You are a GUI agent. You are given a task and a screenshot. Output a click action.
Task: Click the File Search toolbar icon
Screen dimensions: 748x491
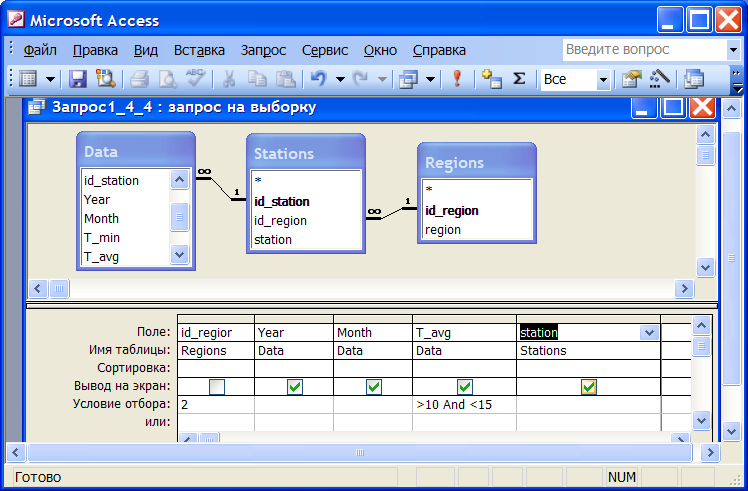pos(106,79)
